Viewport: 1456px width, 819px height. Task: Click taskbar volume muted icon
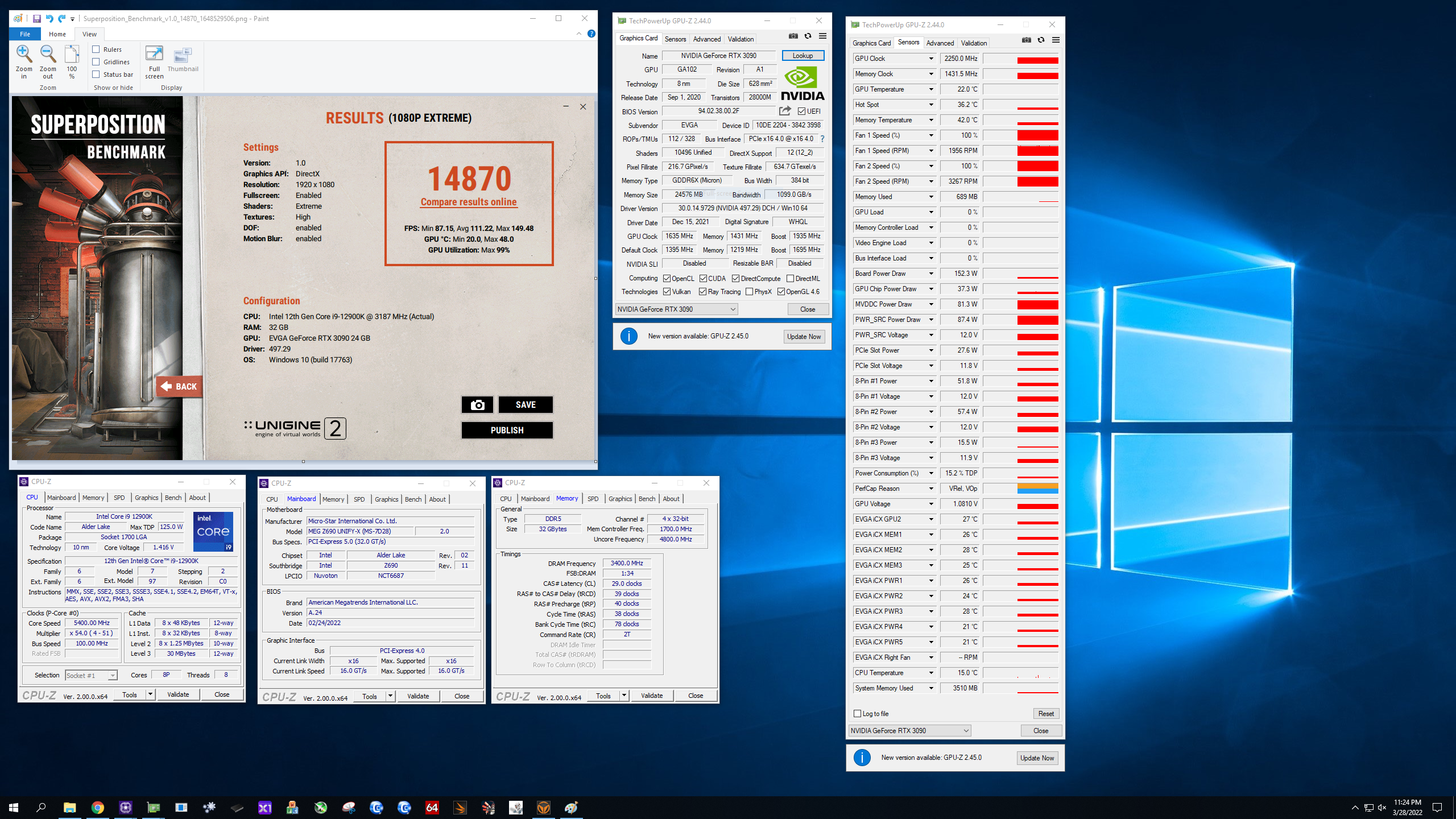1381,808
